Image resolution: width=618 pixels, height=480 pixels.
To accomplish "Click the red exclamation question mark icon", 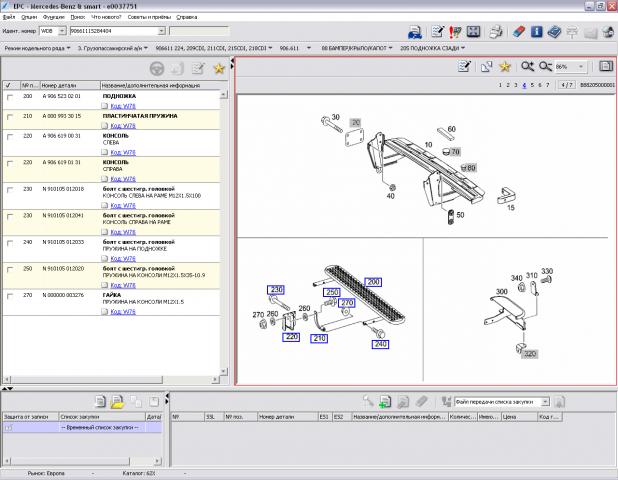I will (455, 32).
